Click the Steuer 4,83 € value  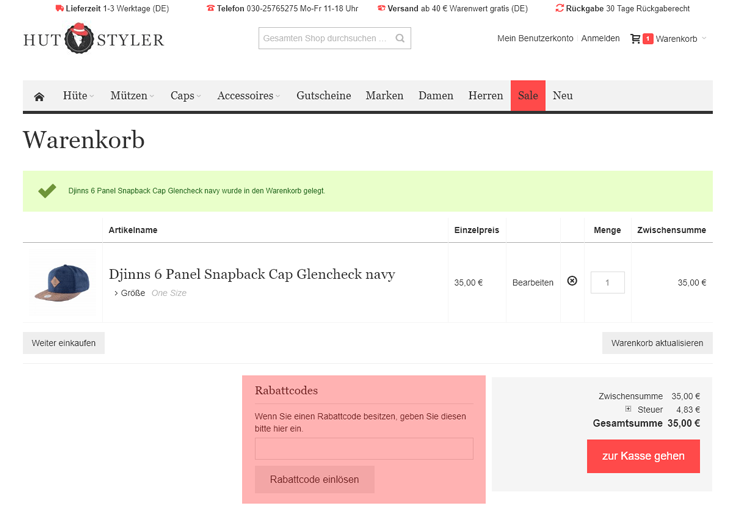click(688, 410)
